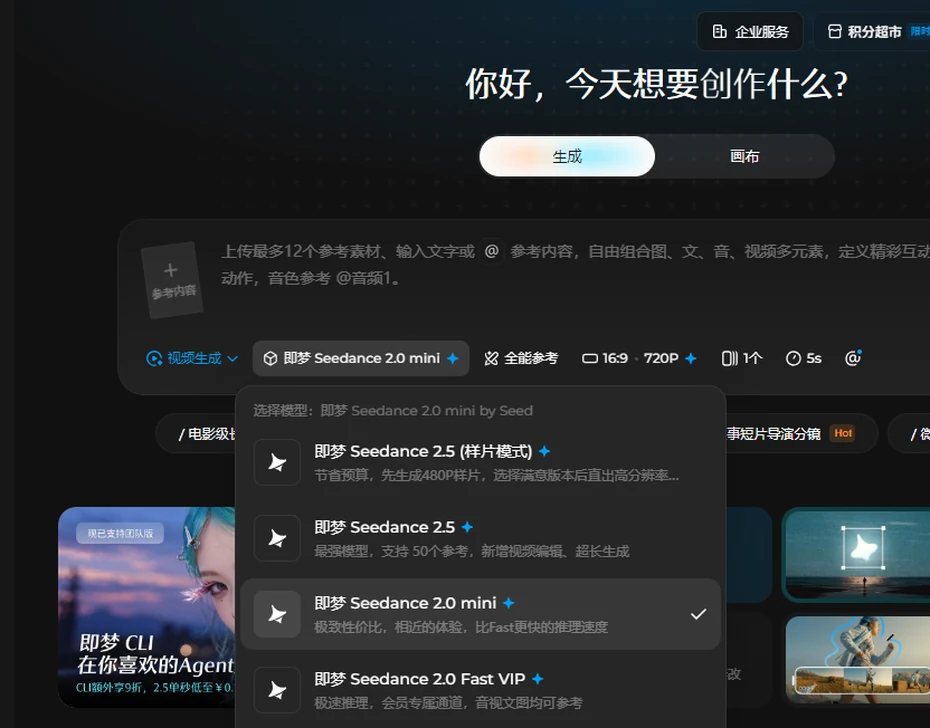Open the 全能参考 reference mode option

pos(521,358)
